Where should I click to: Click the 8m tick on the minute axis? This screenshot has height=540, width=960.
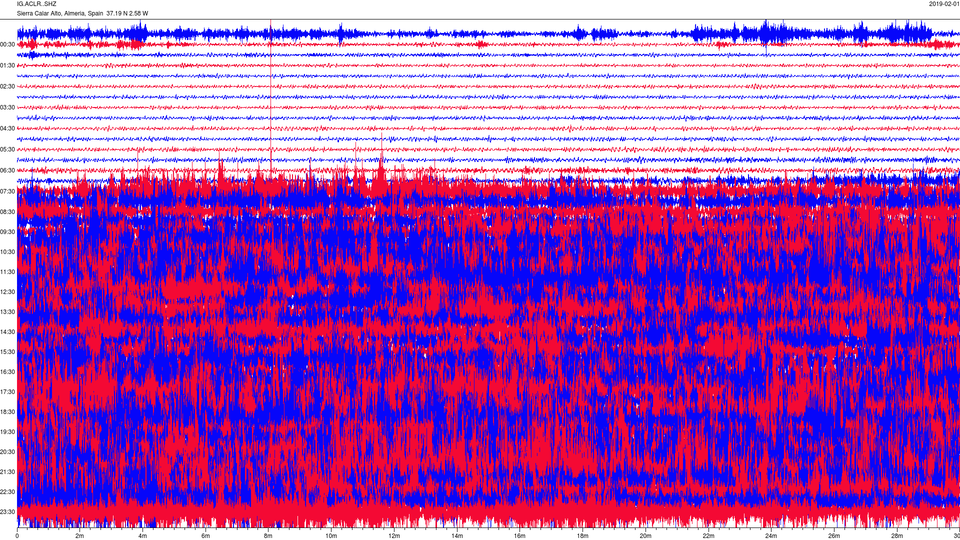[x=268, y=536]
